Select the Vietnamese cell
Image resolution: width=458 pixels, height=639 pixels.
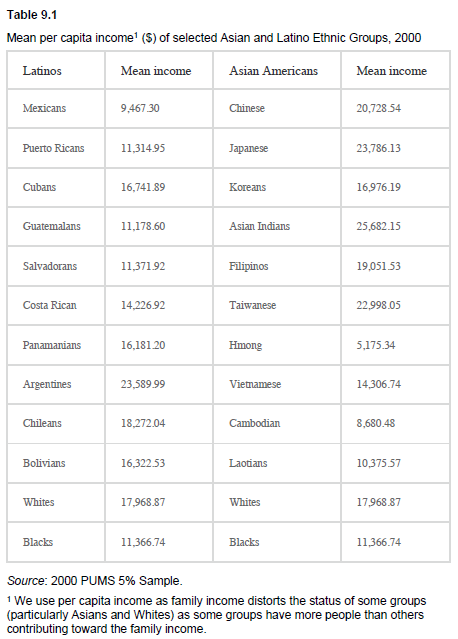point(255,384)
